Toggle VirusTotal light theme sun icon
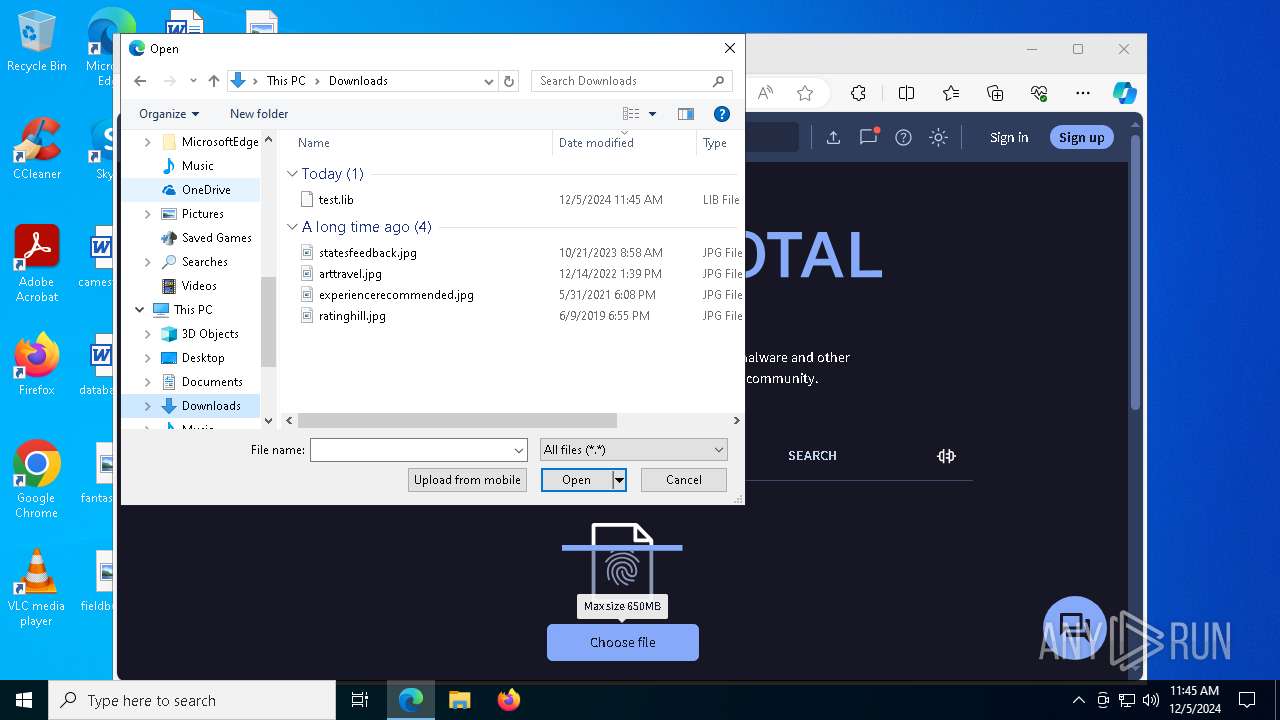Viewport: 1280px width, 720px height. (938, 138)
